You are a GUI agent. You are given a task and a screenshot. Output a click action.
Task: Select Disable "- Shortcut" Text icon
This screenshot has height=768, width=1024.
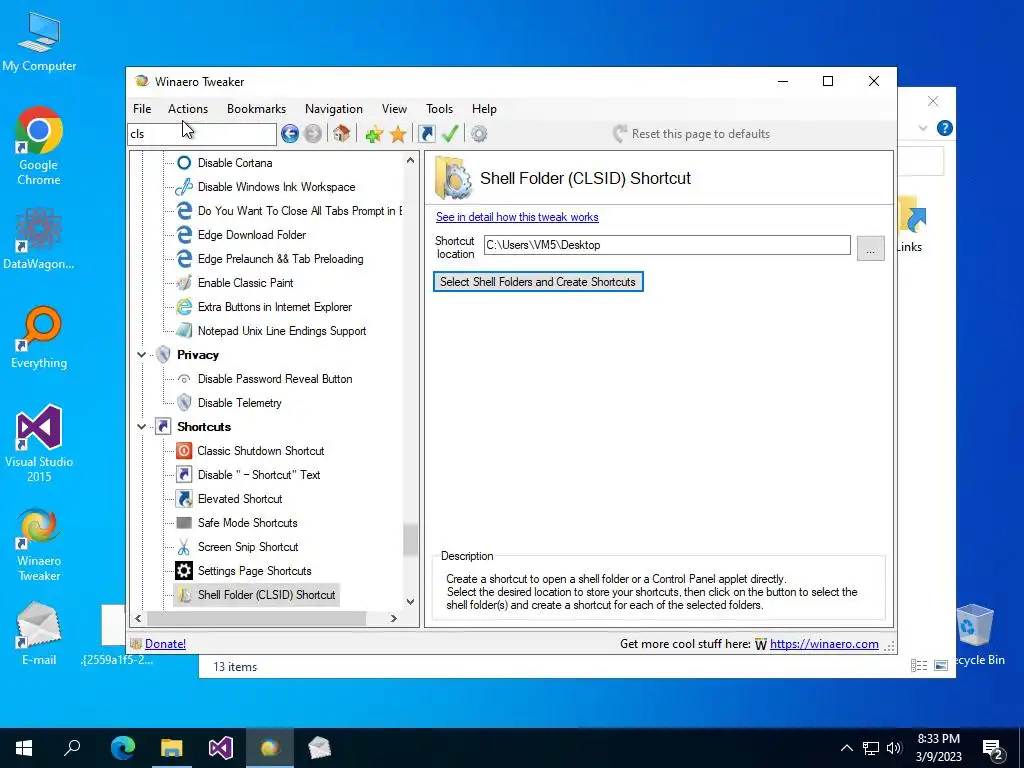(x=185, y=475)
